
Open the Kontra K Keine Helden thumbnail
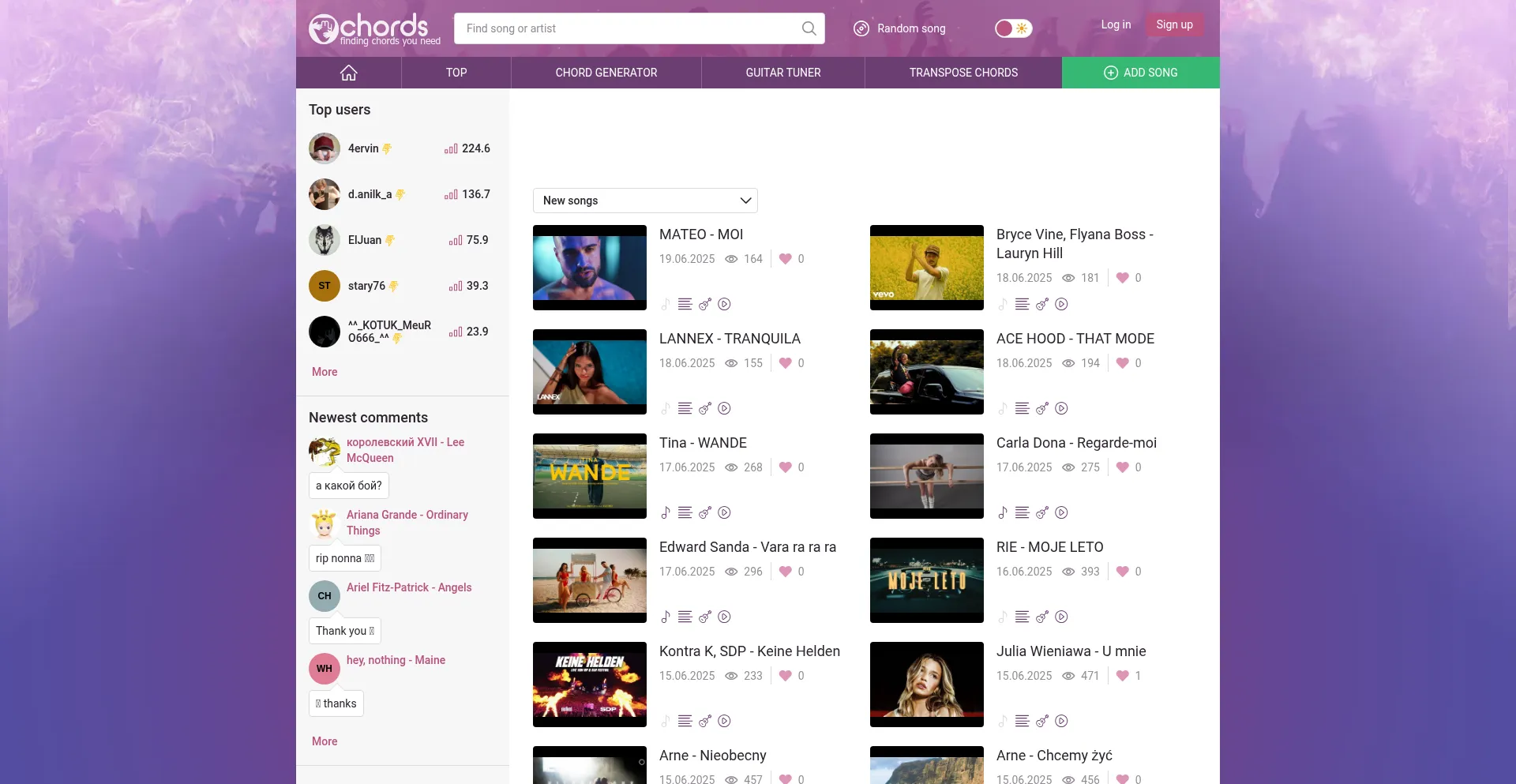[590, 685]
